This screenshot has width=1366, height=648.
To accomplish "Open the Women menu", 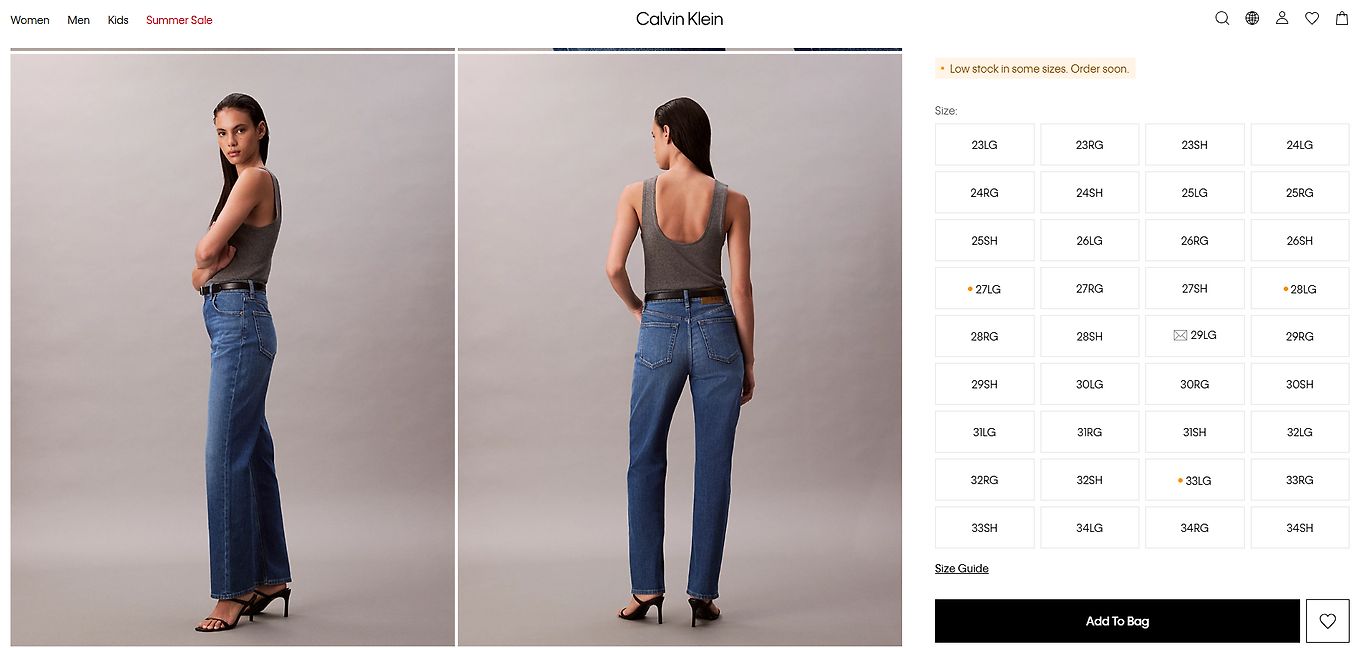I will click(30, 20).
